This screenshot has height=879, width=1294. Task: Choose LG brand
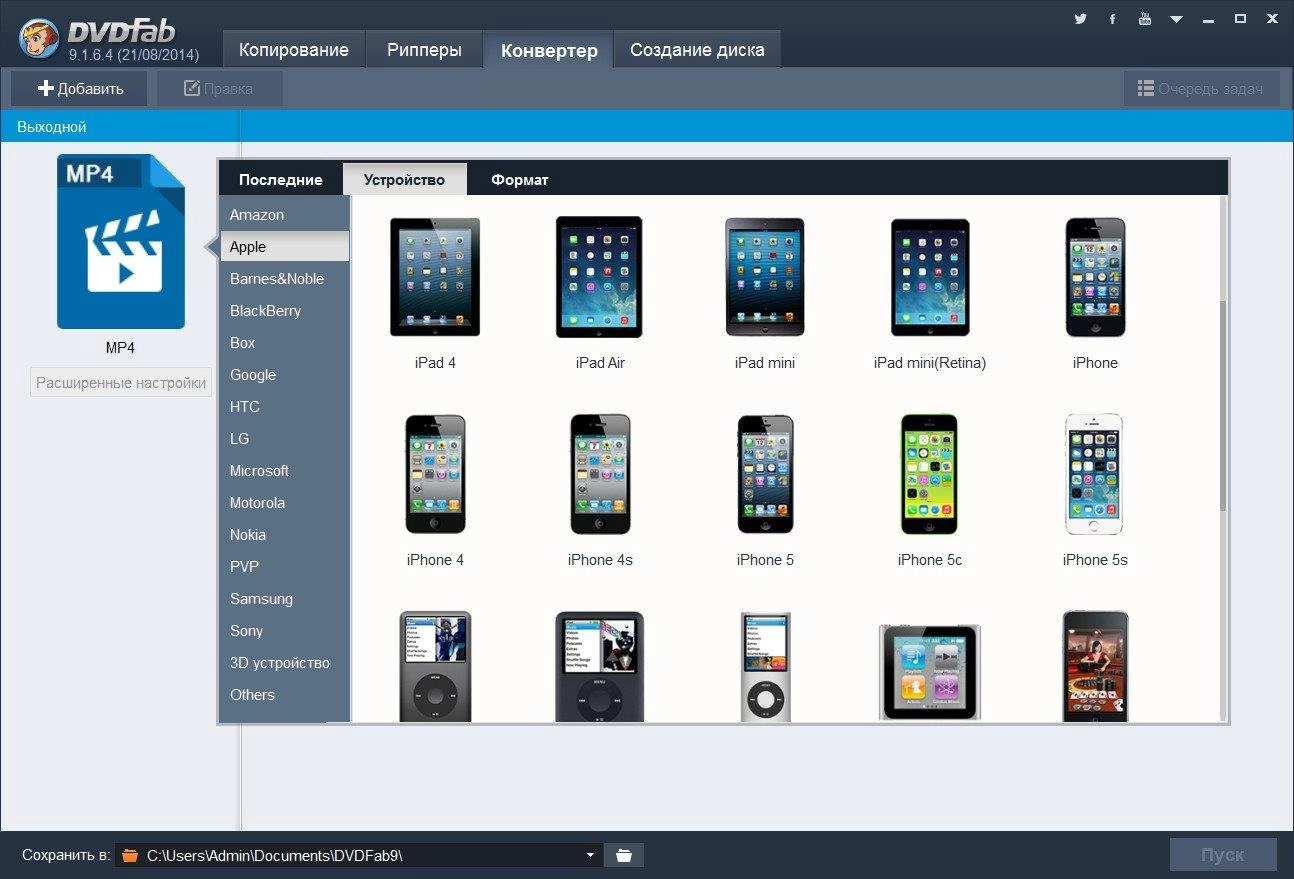click(285, 439)
